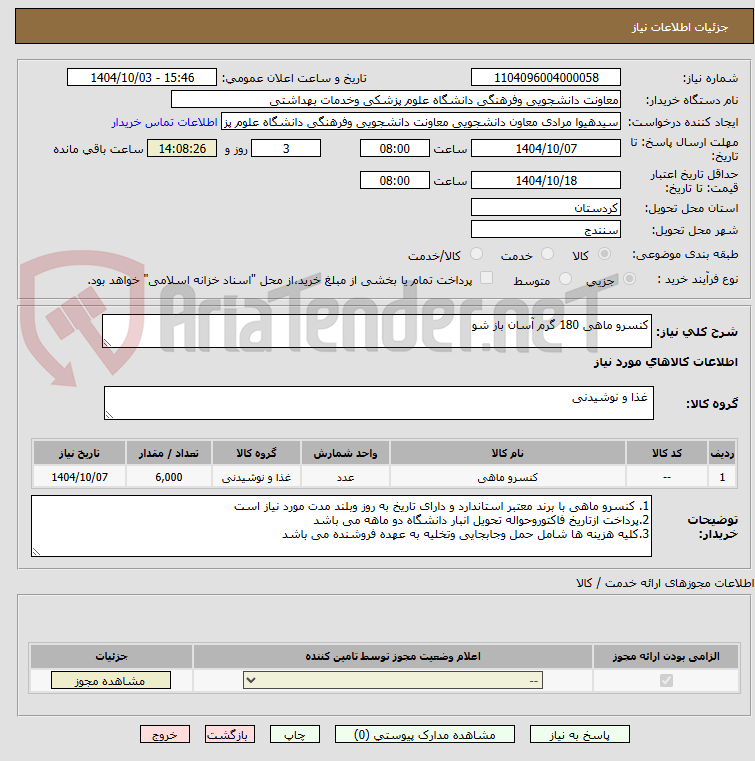
Task: Click the خروج exit button
Action: (164, 734)
